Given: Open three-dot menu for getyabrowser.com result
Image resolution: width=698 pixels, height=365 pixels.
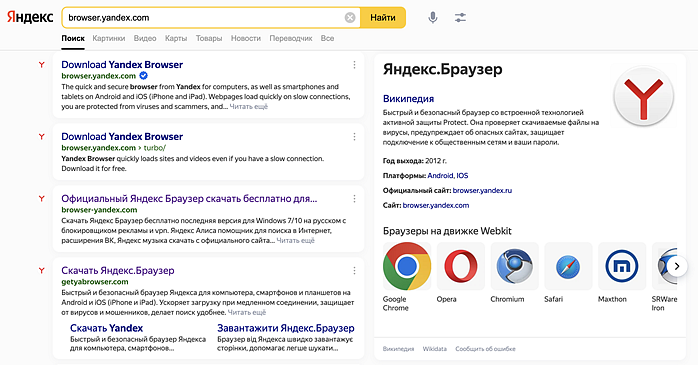Looking at the screenshot, I should [354, 271].
